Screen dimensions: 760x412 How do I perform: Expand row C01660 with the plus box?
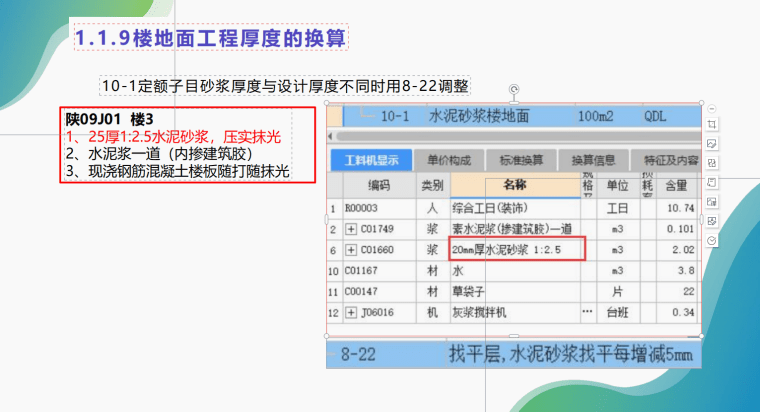(350, 250)
